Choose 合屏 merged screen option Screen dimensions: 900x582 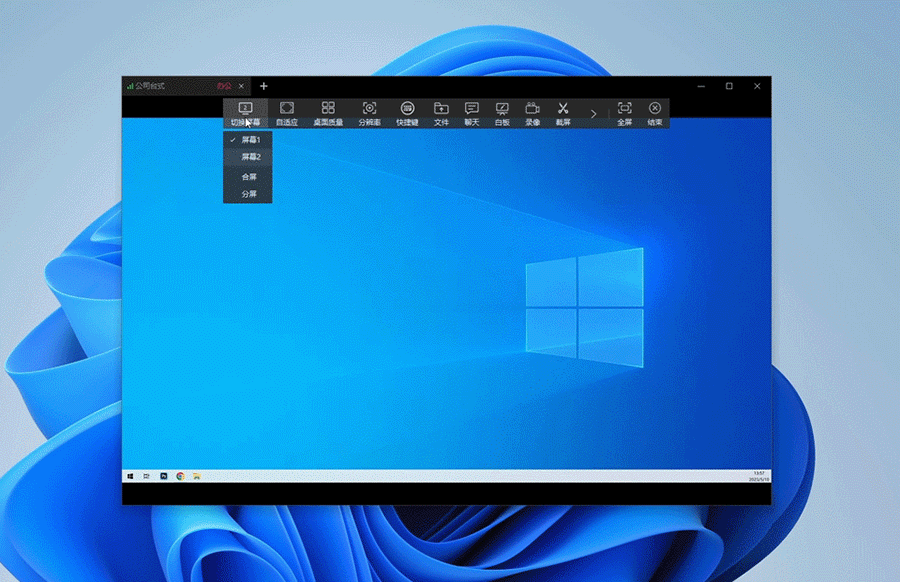click(247, 177)
